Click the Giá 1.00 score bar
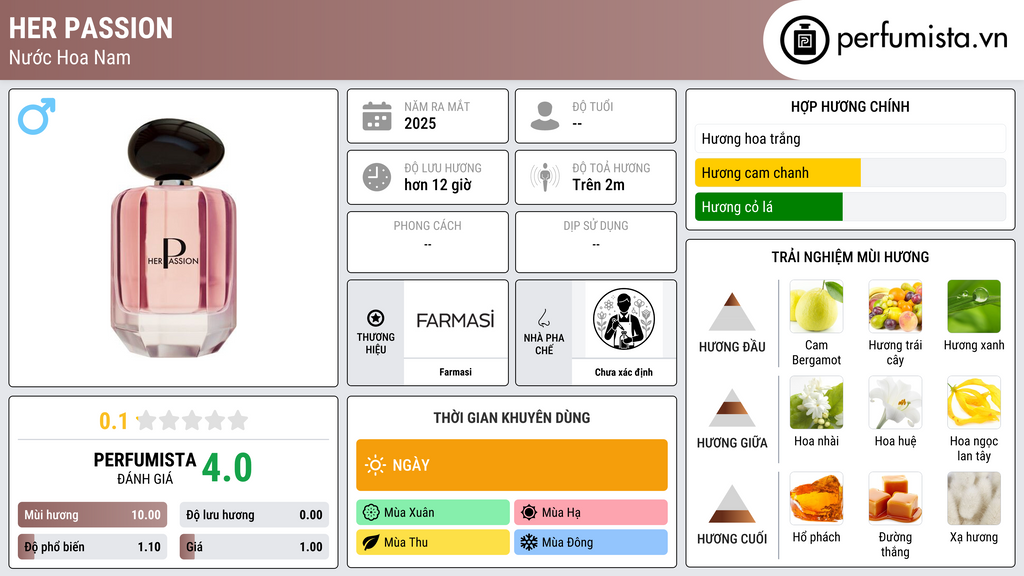The height and width of the screenshot is (576, 1024). 254,547
